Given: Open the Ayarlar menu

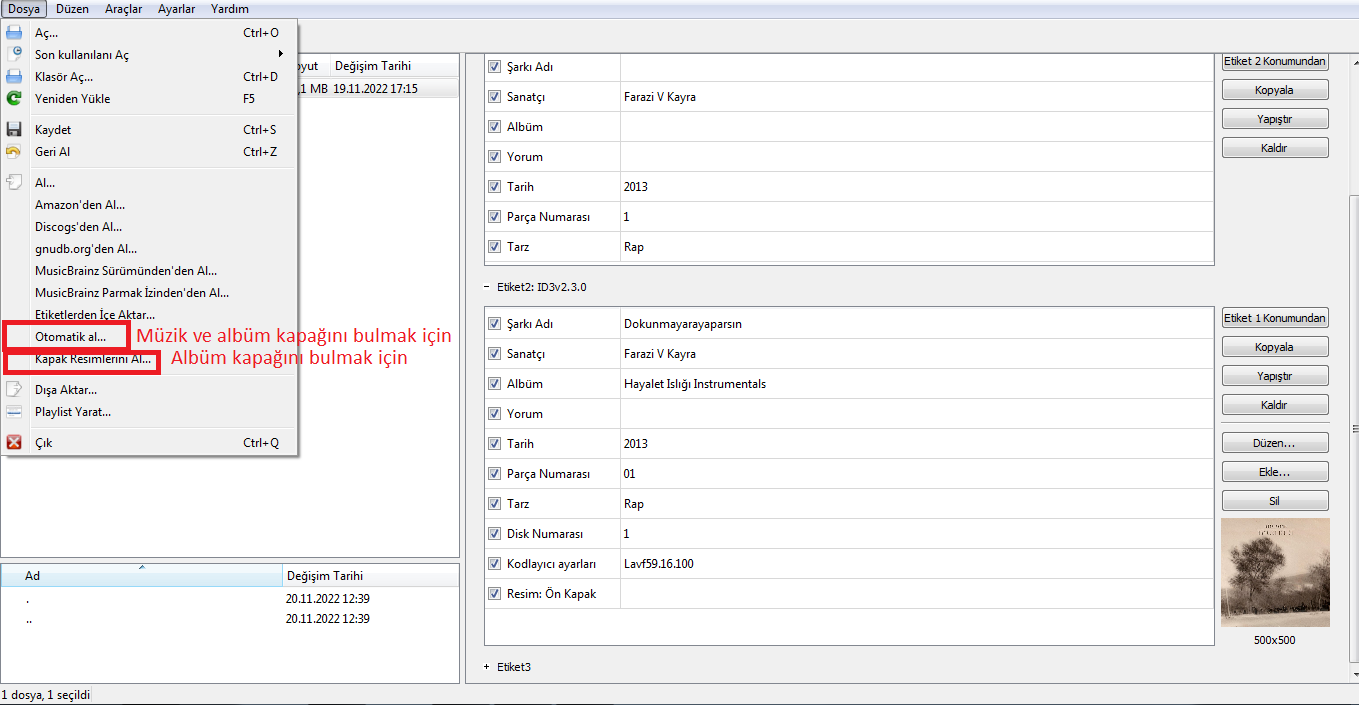Looking at the screenshot, I should [176, 9].
